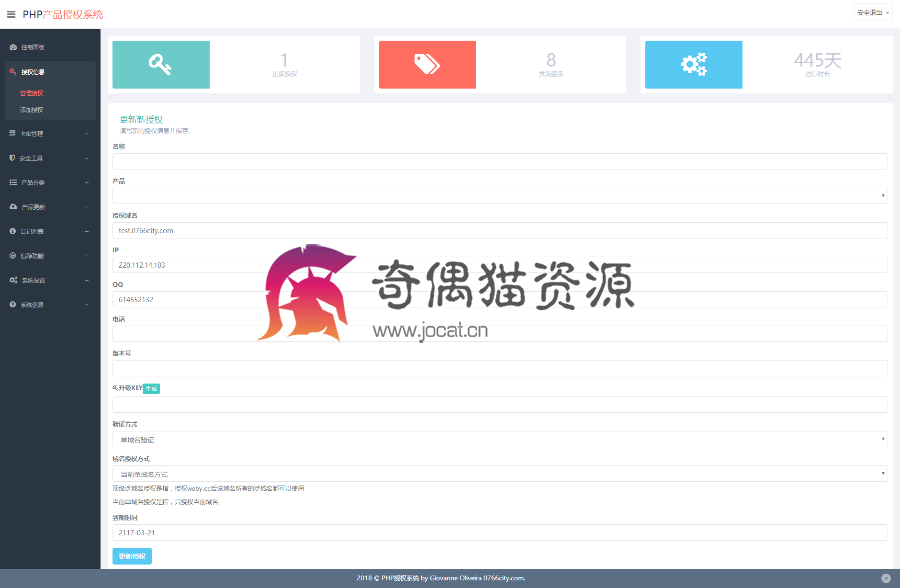The image size is (900, 588).
Task: Open the cloud product update item
Action: (50, 207)
